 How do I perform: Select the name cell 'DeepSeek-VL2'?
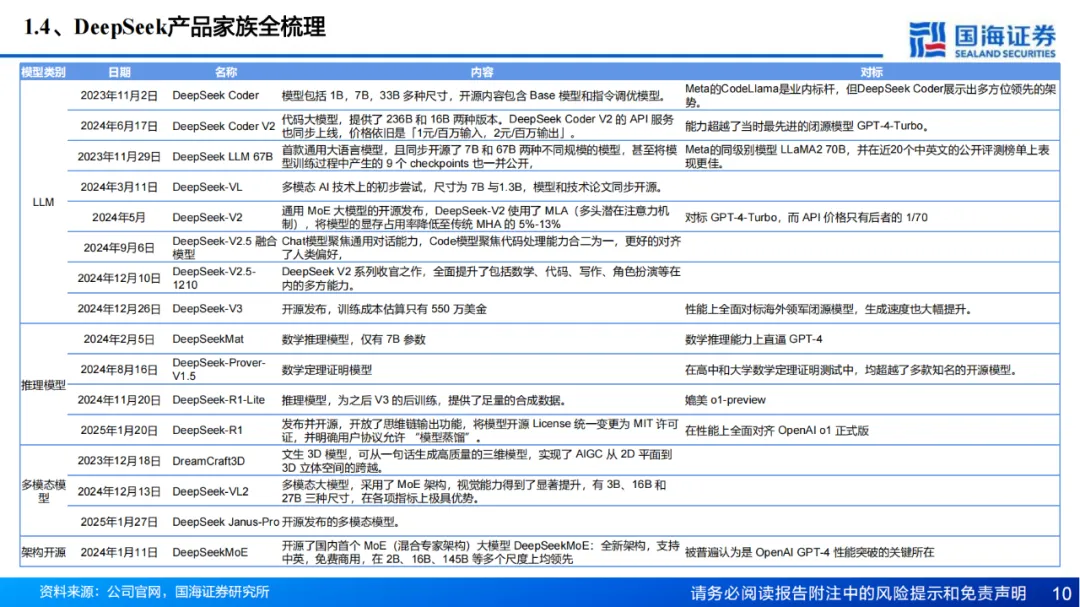(x=210, y=491)
